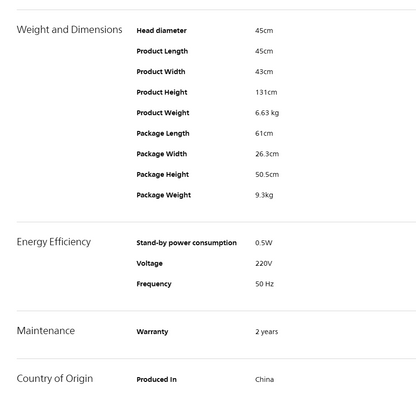The image size is (416, 401).
Task: Select the Country of Origin heading
Action: tap(55, 379)
